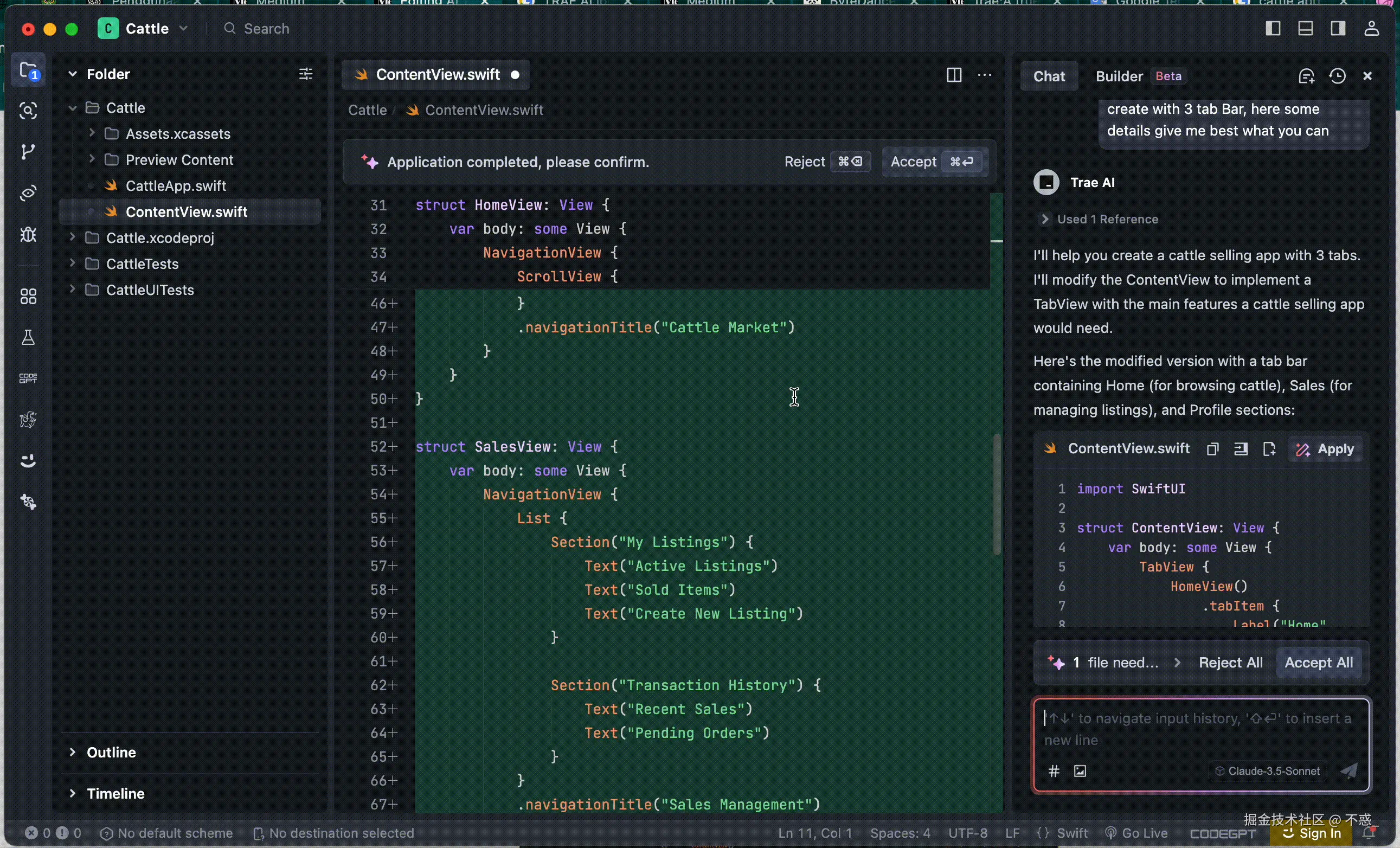This screenshot has width=1400, height=848.
Task: Open the Run and Debug bug icon
Action: tap(28, 235)
